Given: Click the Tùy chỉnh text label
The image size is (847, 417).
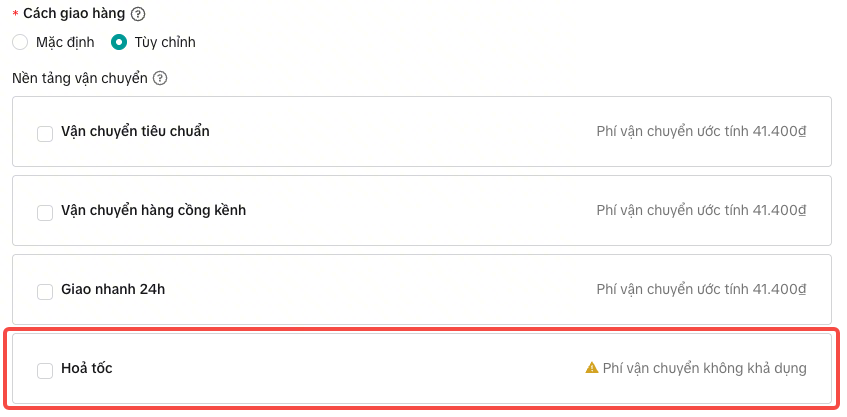Looking at the screenshot, I should [x=165, y=43].
